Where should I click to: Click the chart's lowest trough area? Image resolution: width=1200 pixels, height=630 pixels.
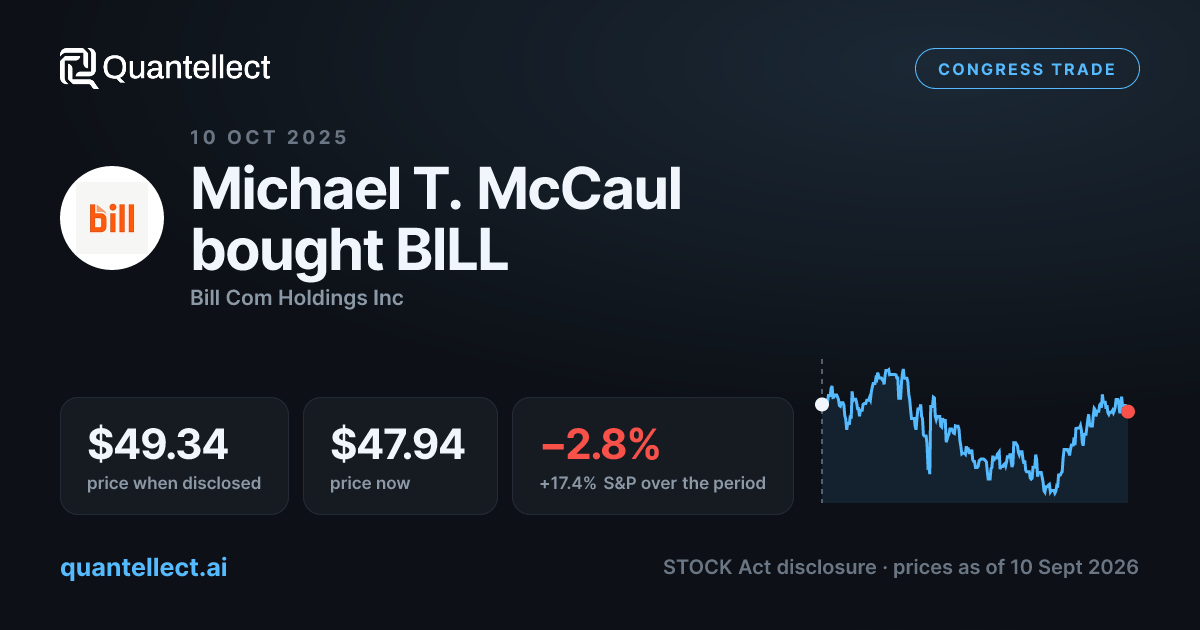(1049, 490)
